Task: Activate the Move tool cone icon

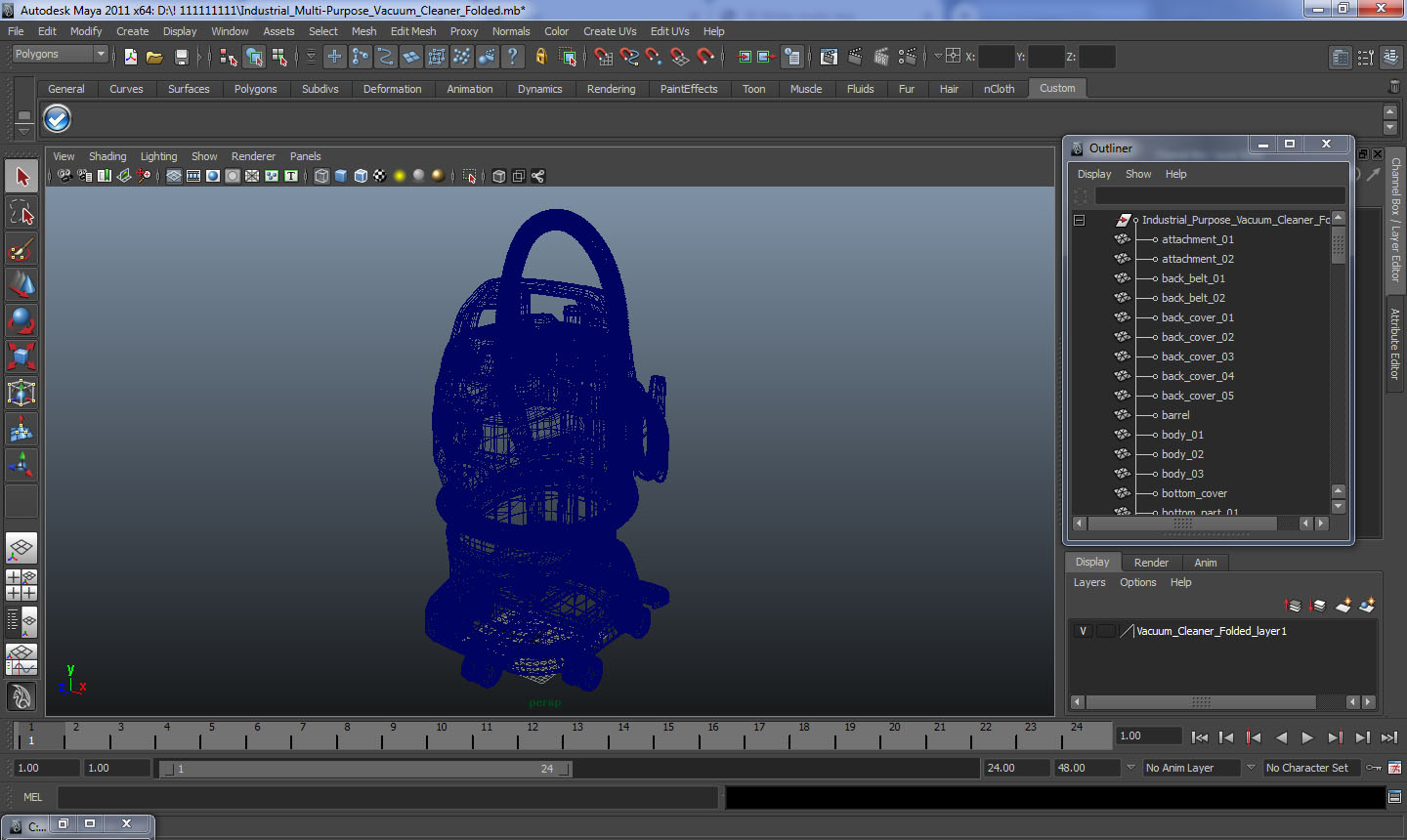Action: (21, 285)
